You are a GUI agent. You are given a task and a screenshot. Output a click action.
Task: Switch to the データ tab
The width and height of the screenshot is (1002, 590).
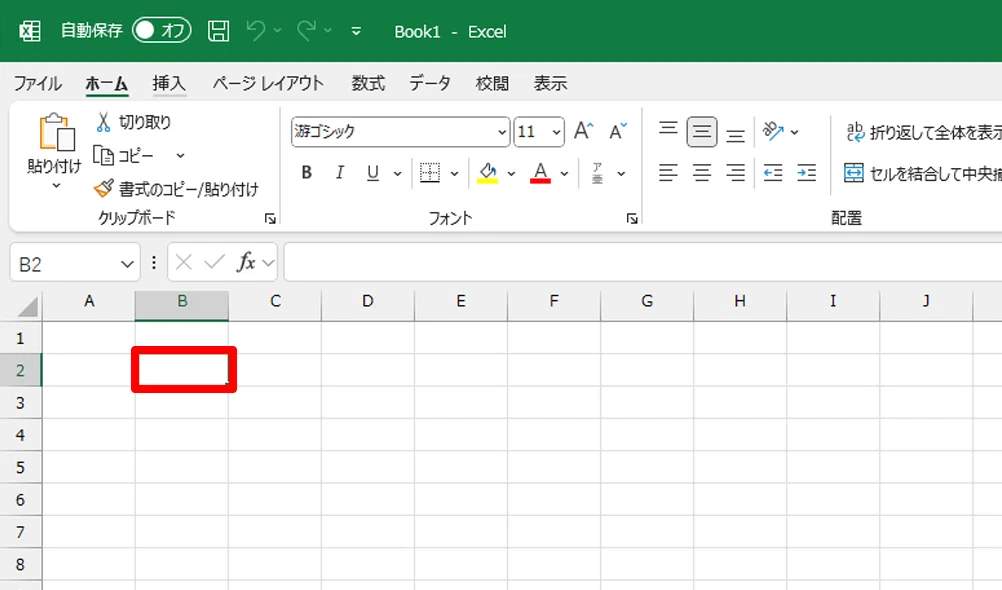click(430, 83)
